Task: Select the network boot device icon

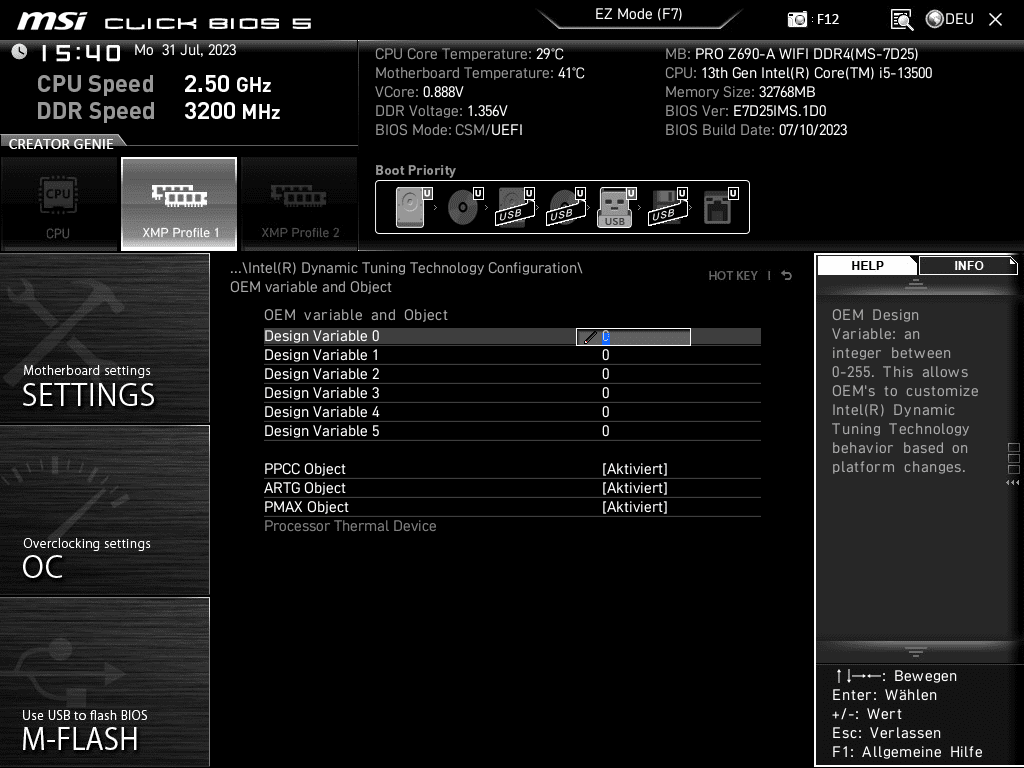Action: pyautogui.click(x=720, y=207)
